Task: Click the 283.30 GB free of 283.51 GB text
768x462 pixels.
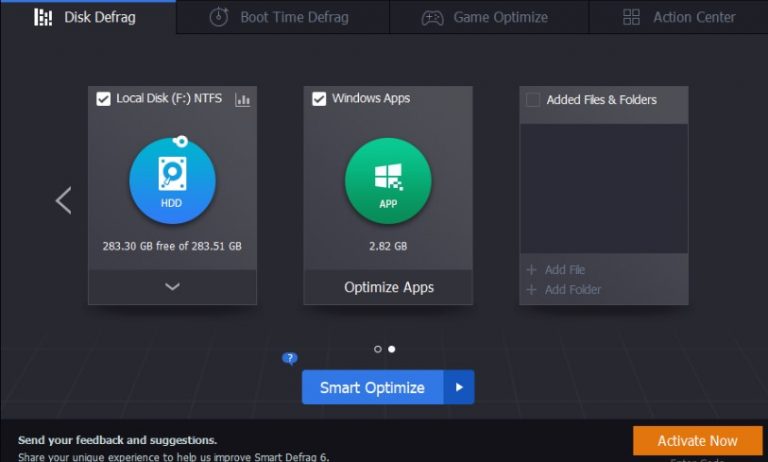Action: 172,246
